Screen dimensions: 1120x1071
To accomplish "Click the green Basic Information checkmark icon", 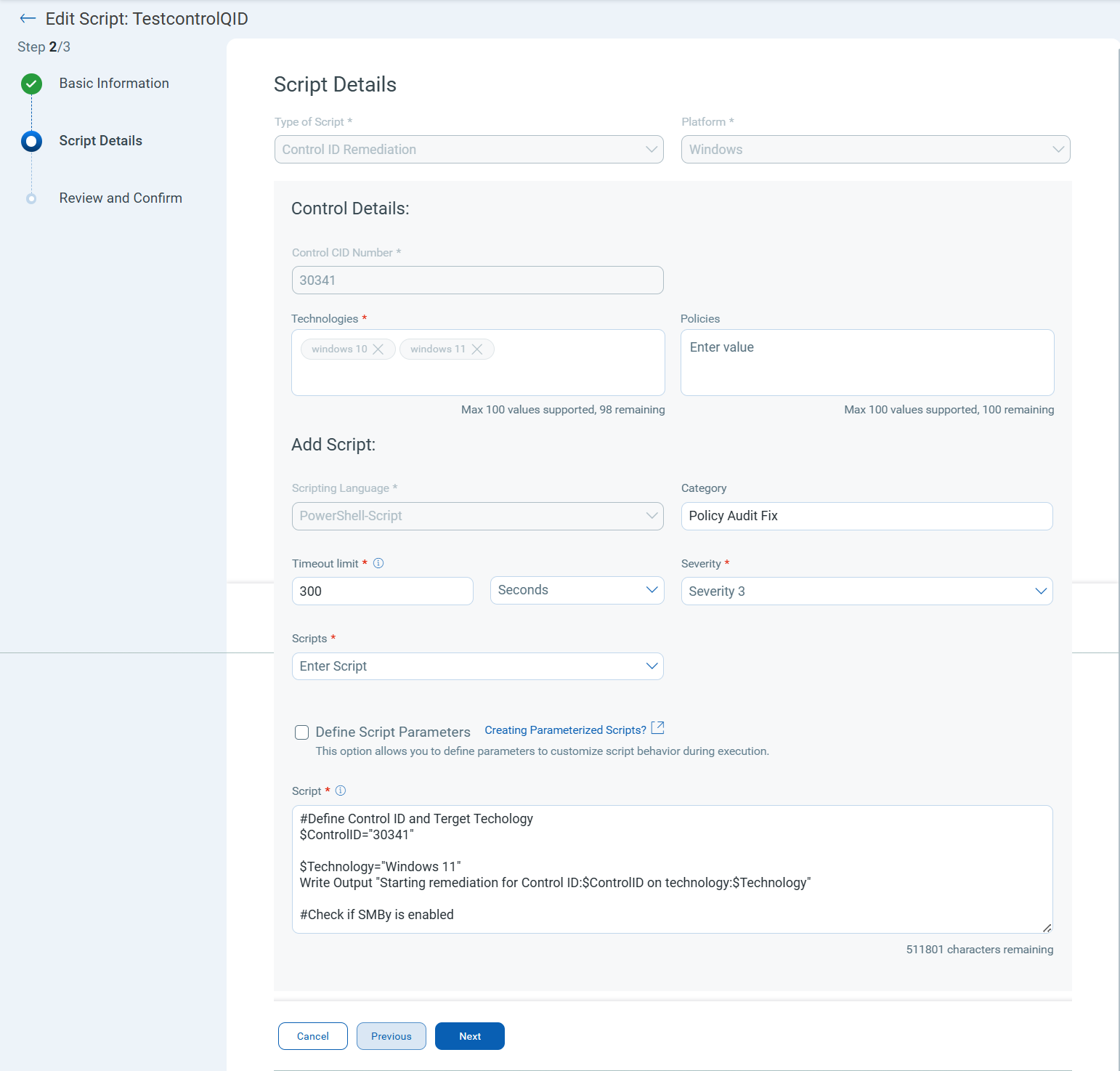I will pos(31,84).
